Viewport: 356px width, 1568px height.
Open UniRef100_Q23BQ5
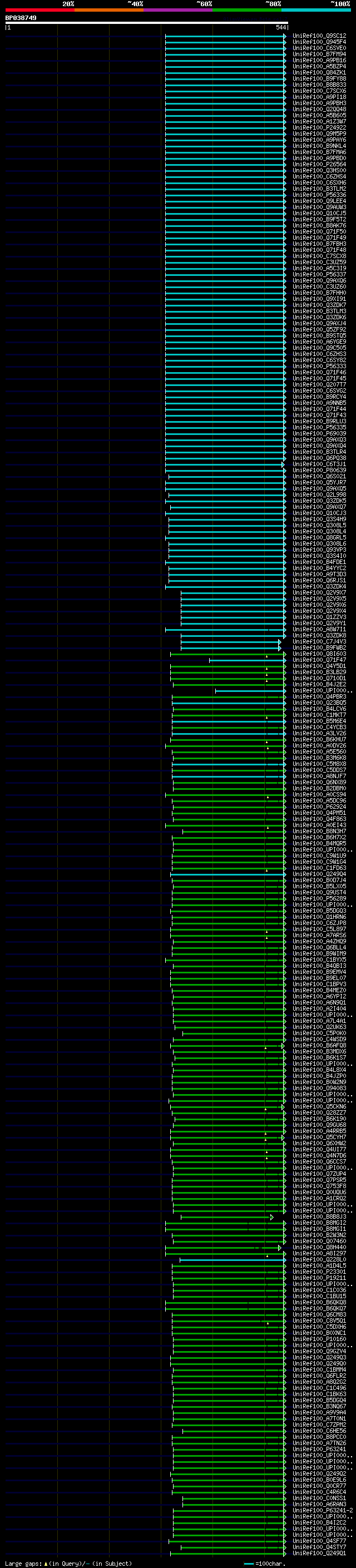319,703
